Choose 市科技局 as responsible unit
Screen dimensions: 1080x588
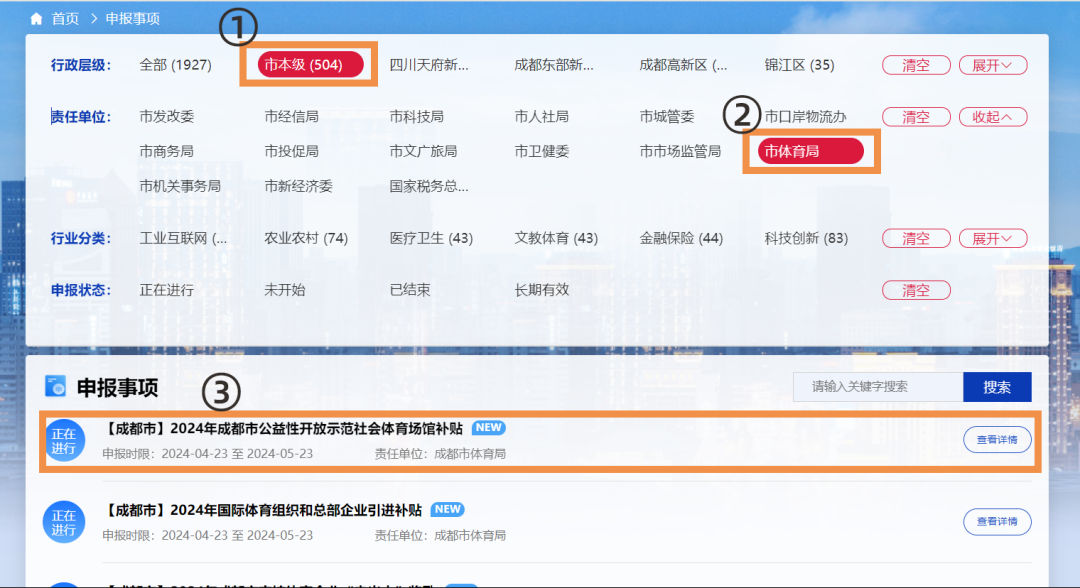tap(416, 116)
